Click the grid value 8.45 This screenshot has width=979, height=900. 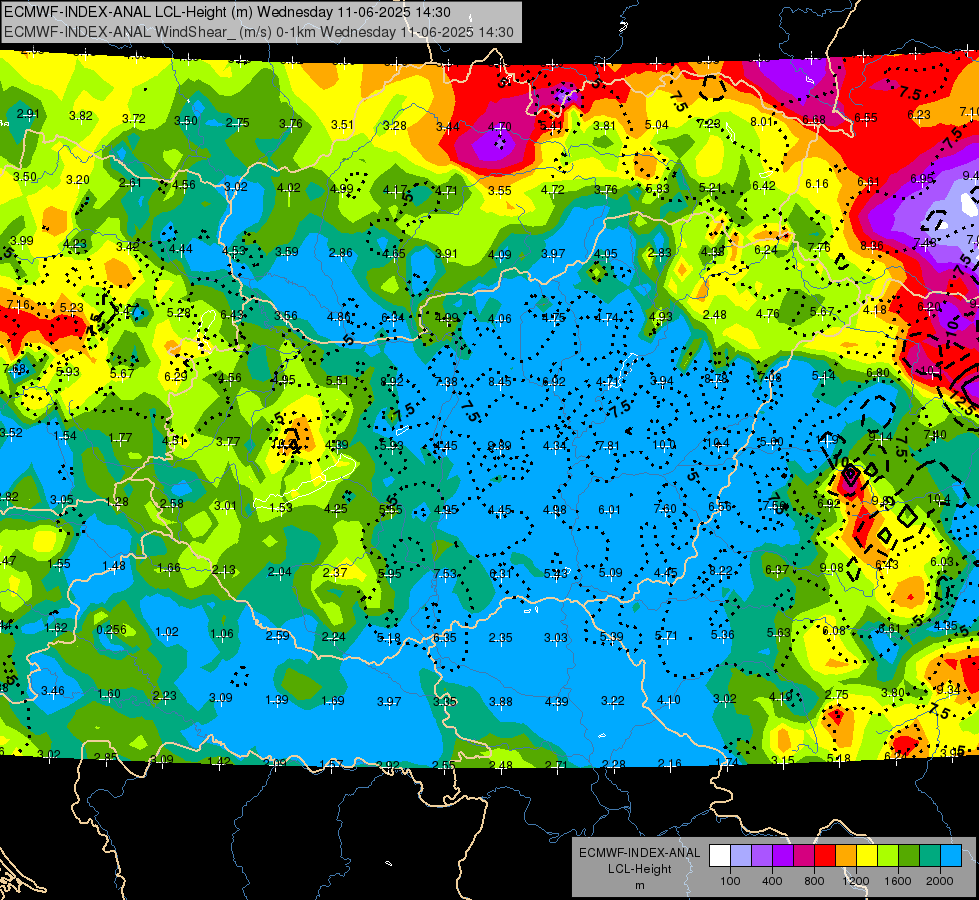coord(499,382)
